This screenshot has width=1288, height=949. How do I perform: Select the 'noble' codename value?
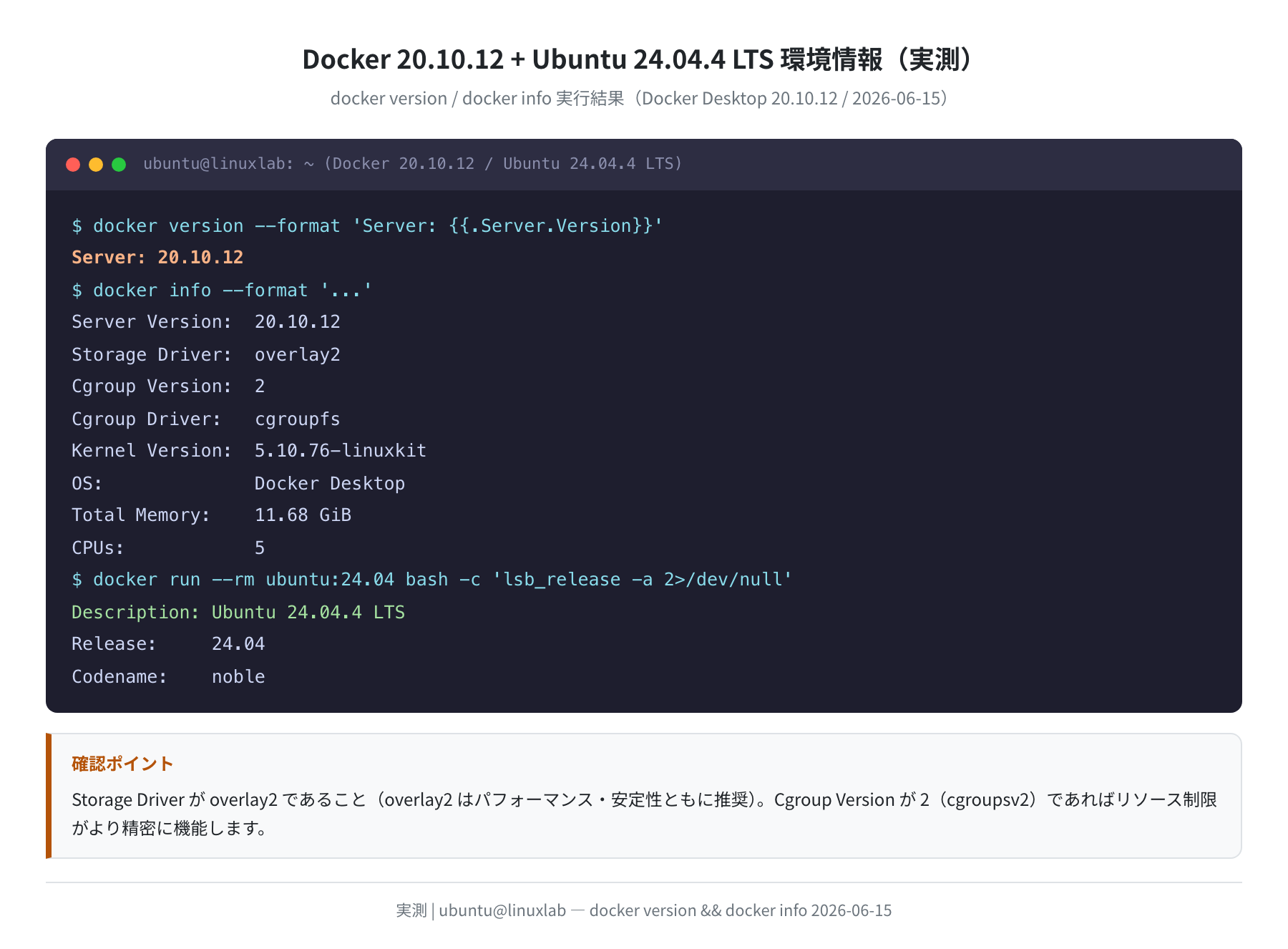(x=238, y=677)
